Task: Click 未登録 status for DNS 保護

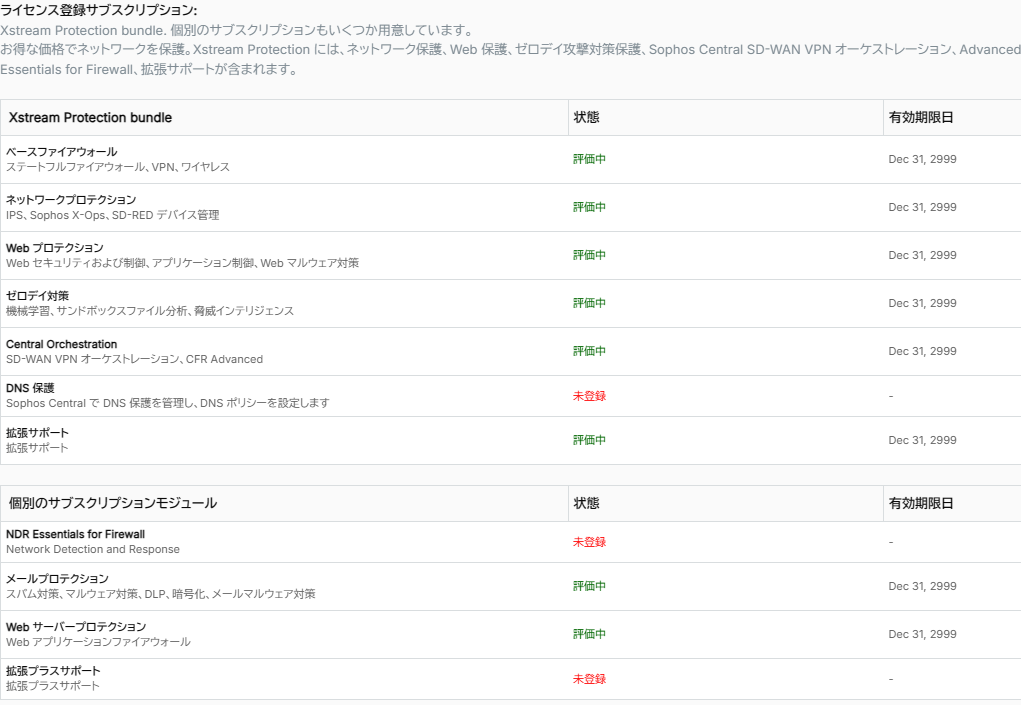Action: tap(589, 396)
